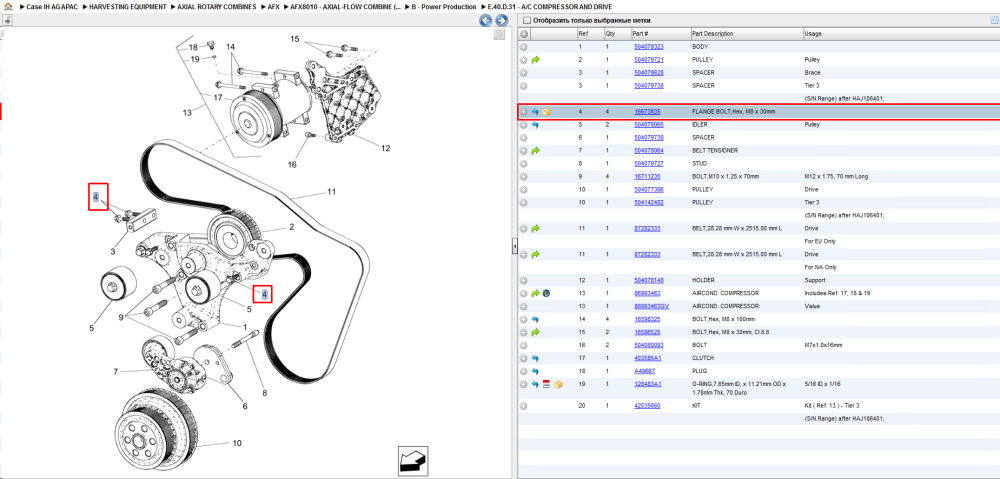Sort by the Part Description column header
This screenshot has width=1000, height=479.
(x=746, y=34)
